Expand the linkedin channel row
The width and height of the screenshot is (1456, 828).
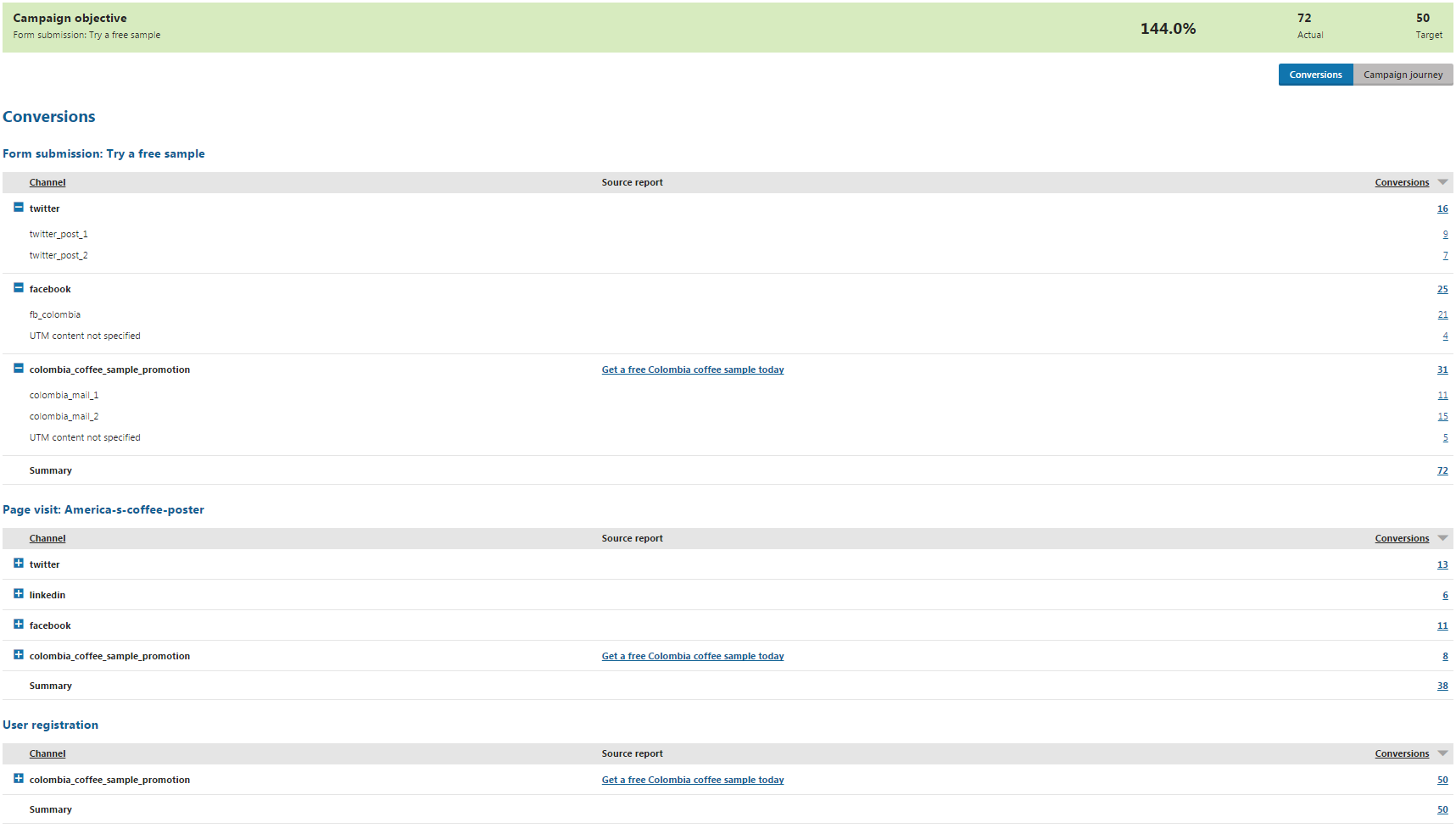(x=19, y=594)
